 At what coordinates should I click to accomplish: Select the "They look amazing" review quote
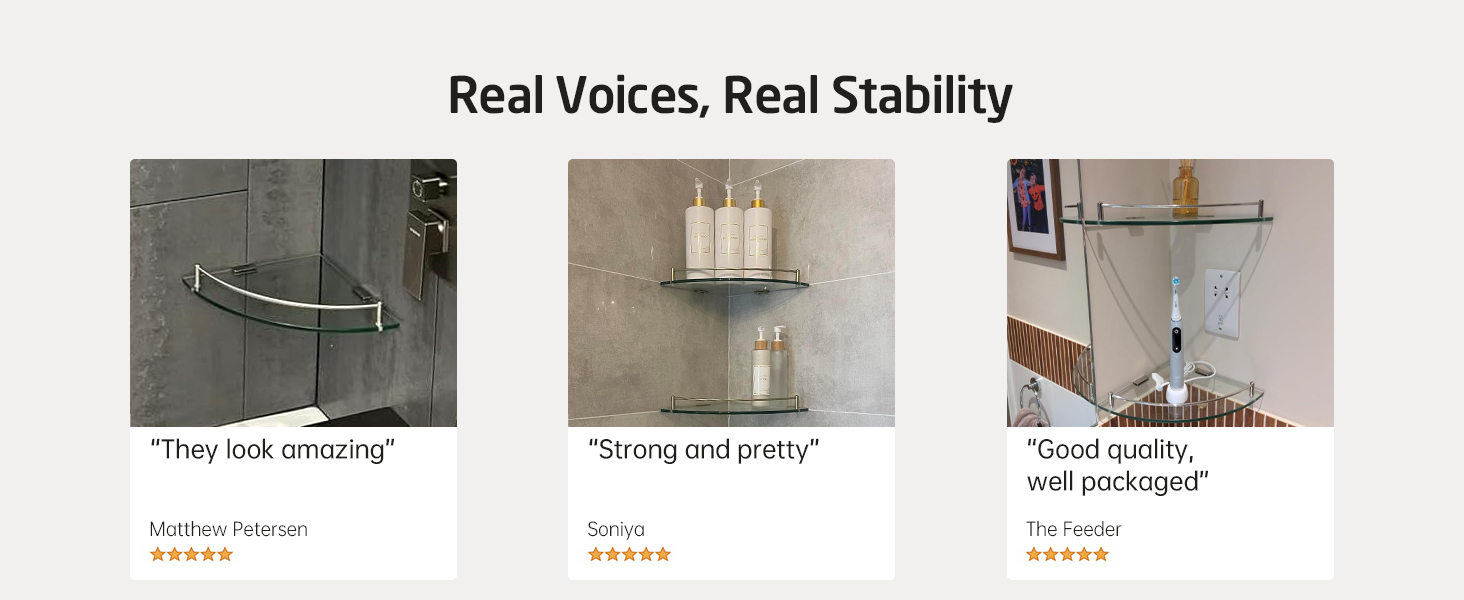pyautogui.click(x=273, y=450)
